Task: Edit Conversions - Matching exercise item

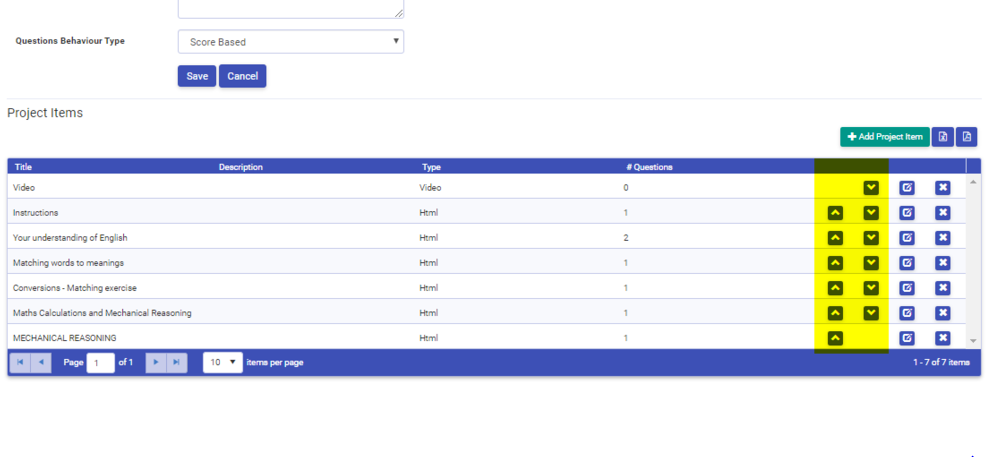Action: click(x=907, y=288)
